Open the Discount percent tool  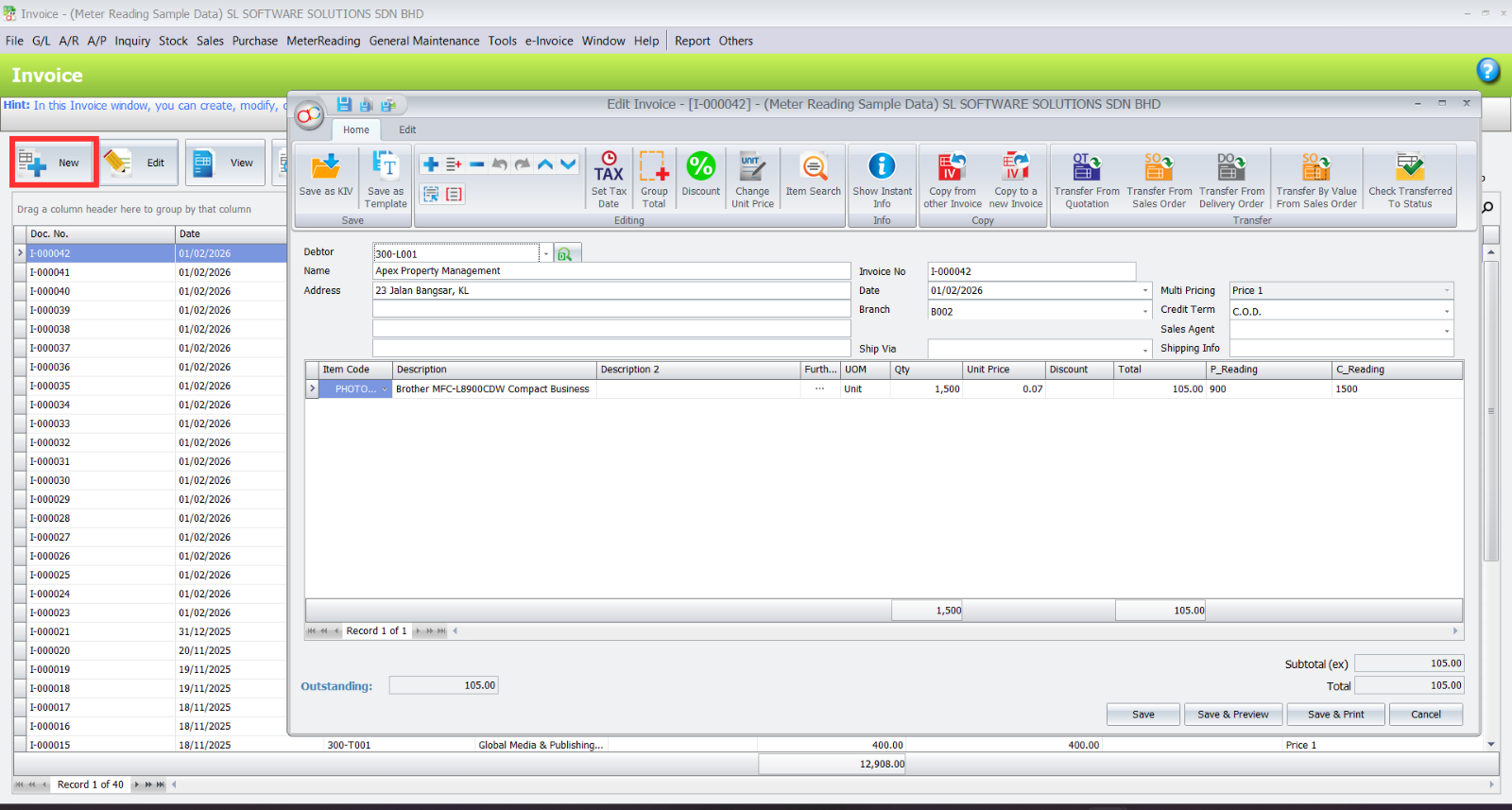pyautogui.click(x=700, y=167)
